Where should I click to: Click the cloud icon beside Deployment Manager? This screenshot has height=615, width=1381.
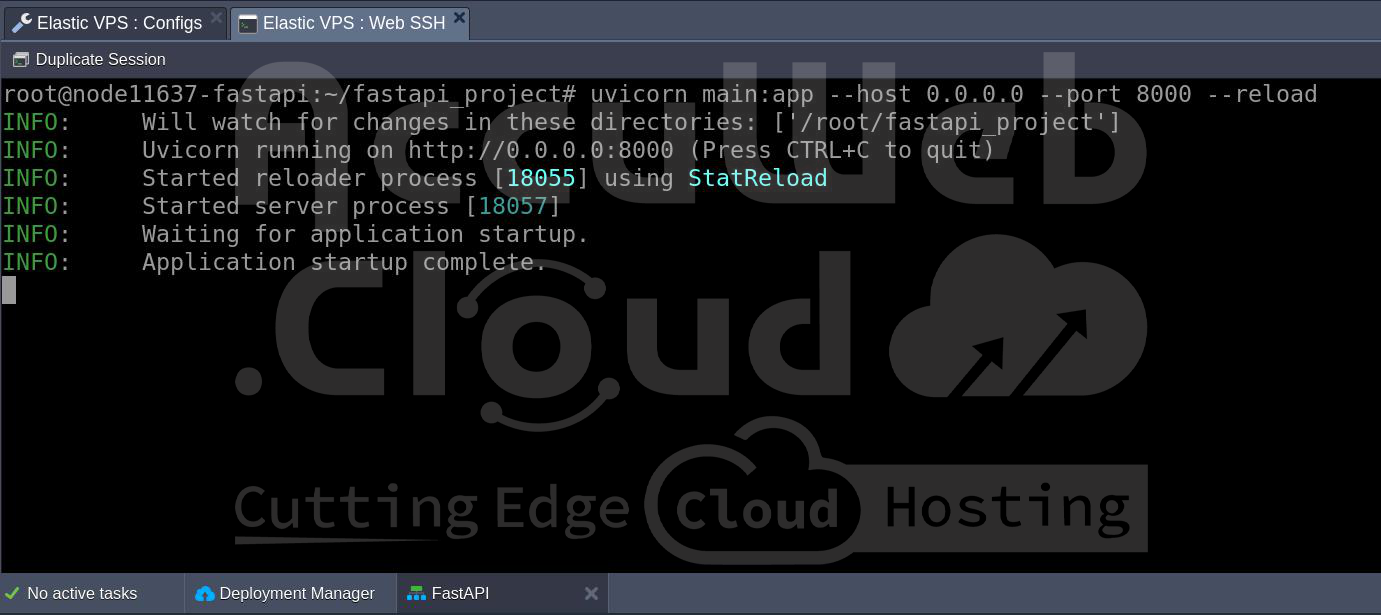coord(205,593)
